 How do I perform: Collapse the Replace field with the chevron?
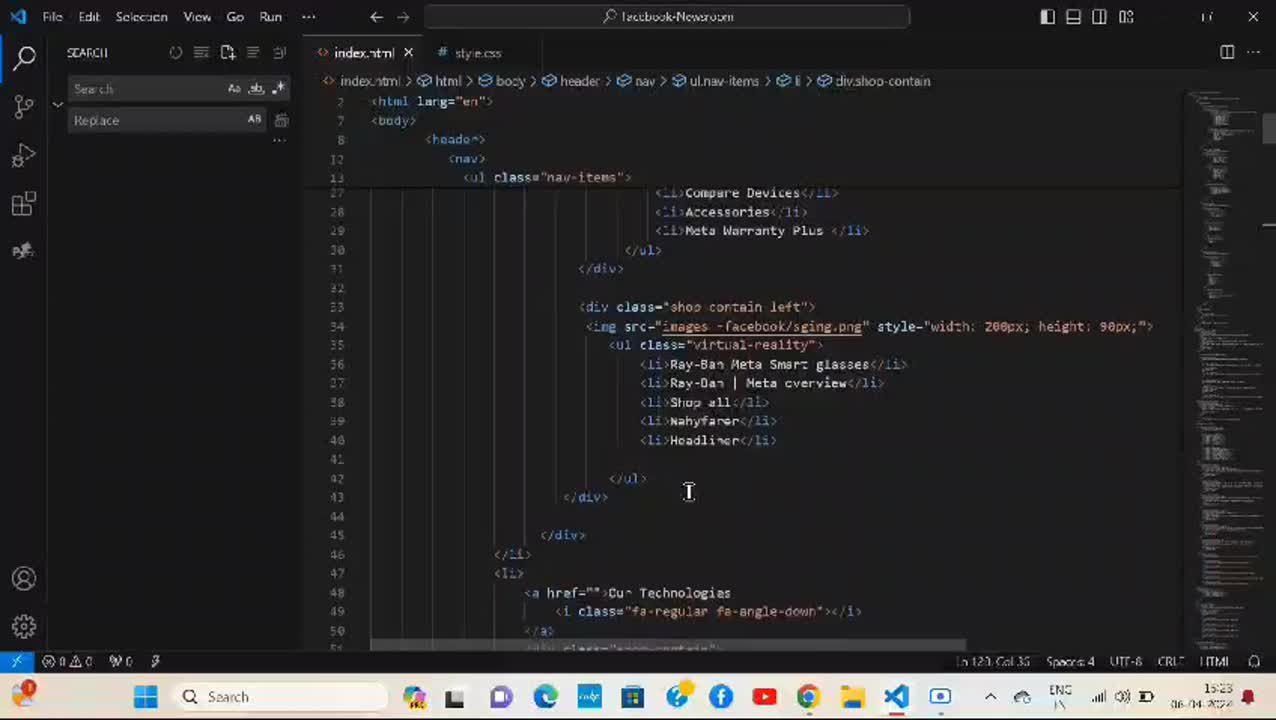(x=58, y=104)
